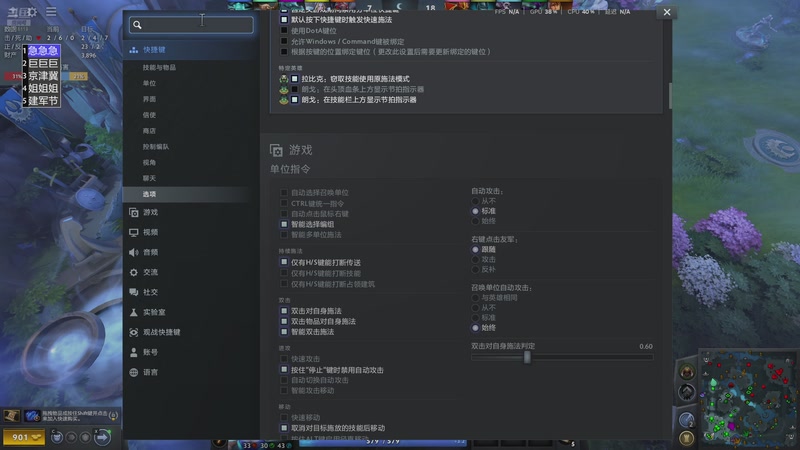Screen dimensions: 800x450
Task: Toggle 拉比克：窃取技能使用原施法模式 checkbox
Action: (294, 79)
